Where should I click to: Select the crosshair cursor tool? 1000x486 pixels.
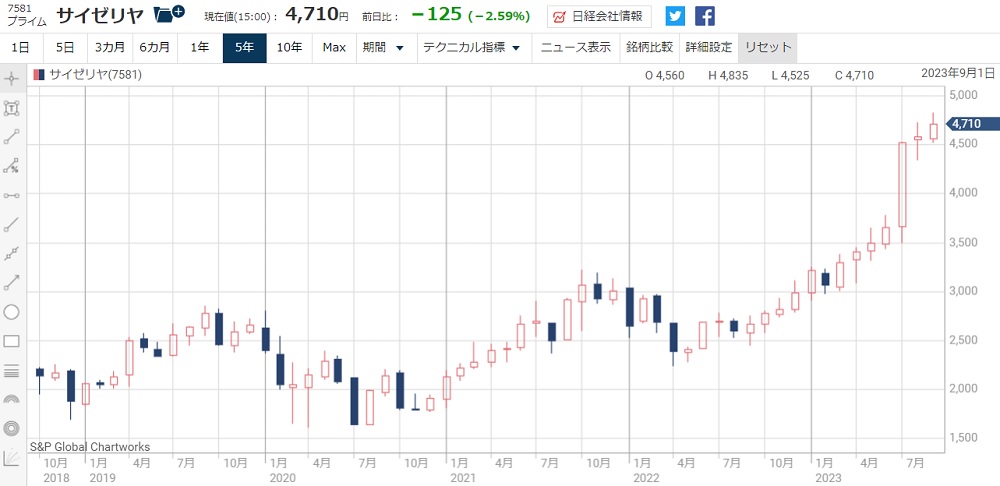pyautogui.click(x=11, y=79)
